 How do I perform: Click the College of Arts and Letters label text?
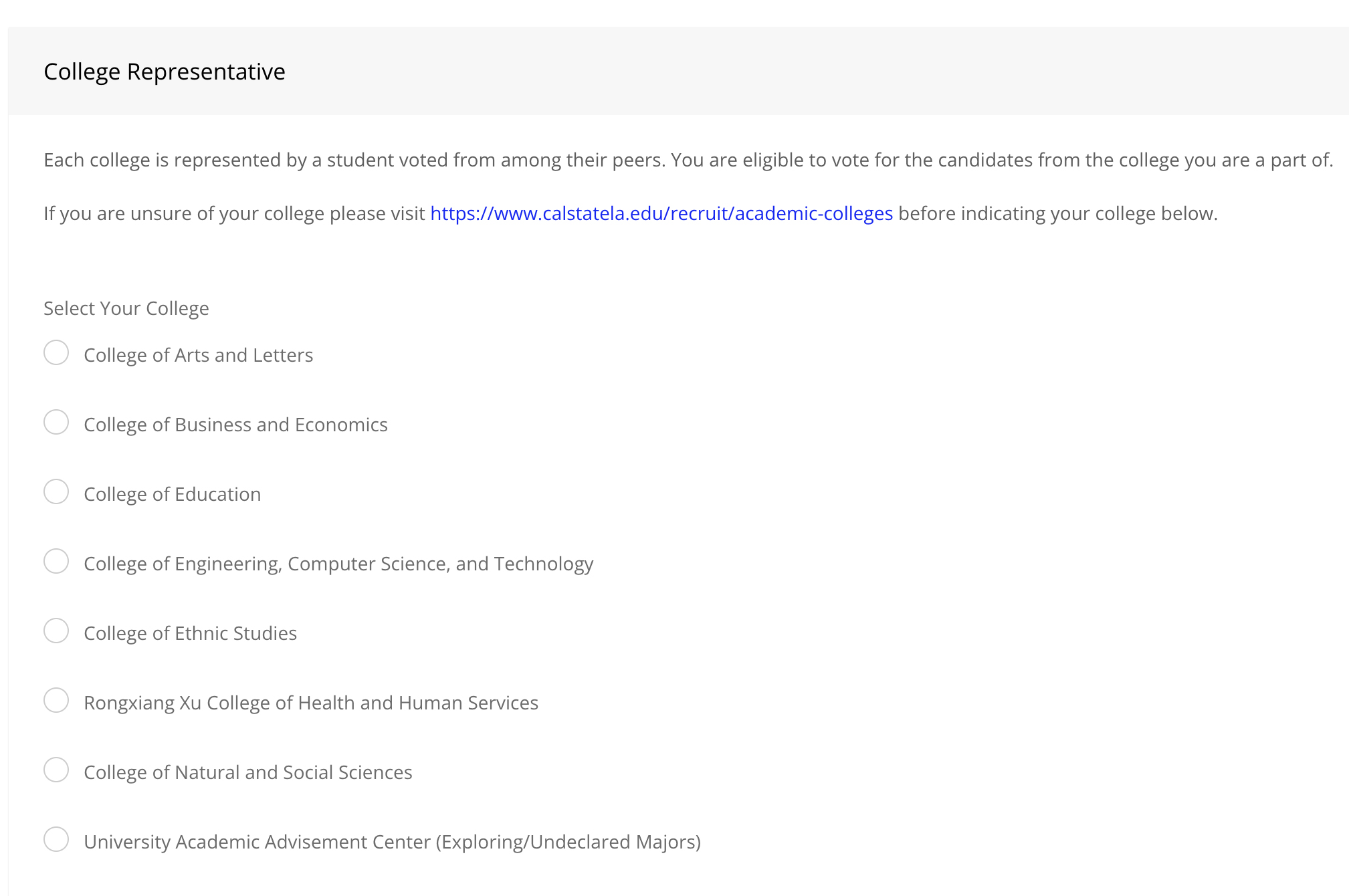(x=198, y=355)
